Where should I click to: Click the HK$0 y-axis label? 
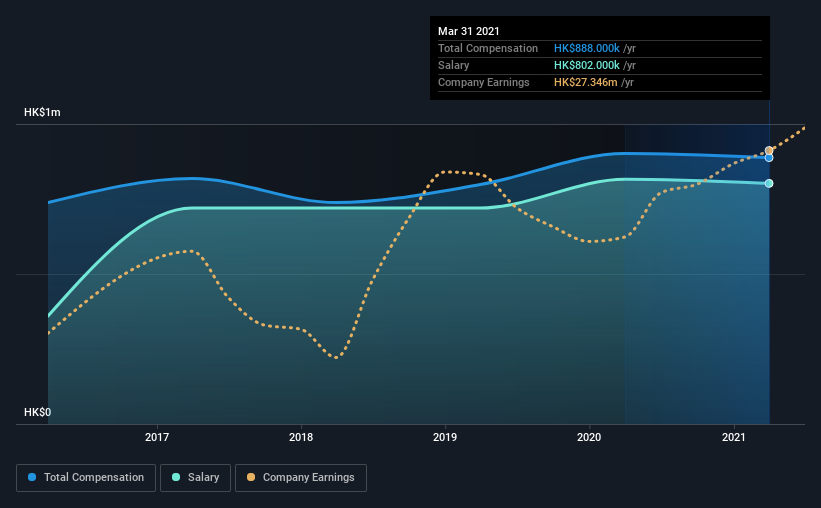[37, 412]
